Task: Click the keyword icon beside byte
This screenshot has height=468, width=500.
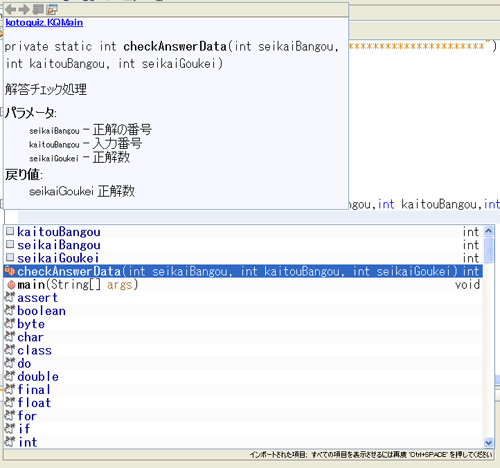Action: coord(10,323)
